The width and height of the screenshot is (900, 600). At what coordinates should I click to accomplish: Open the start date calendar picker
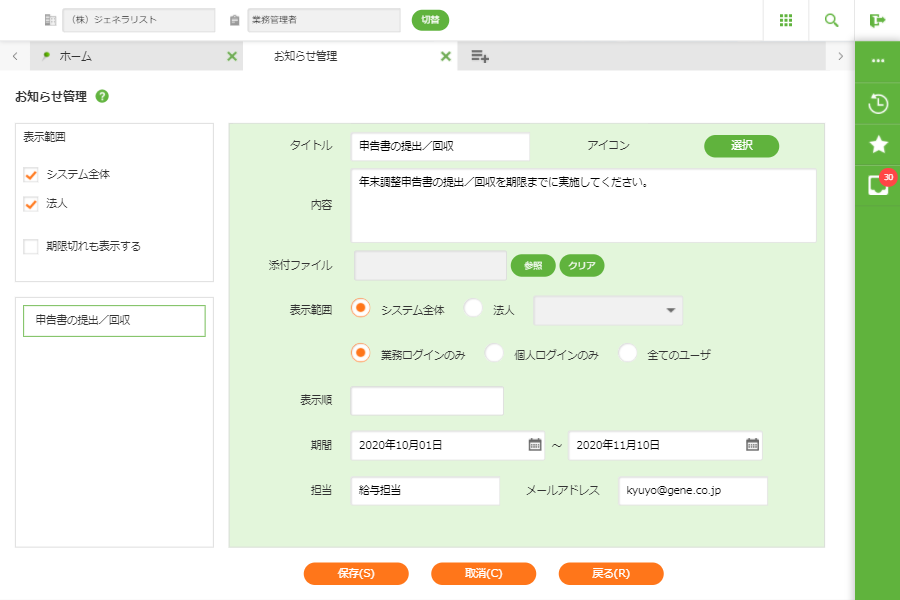coord(535,445)
